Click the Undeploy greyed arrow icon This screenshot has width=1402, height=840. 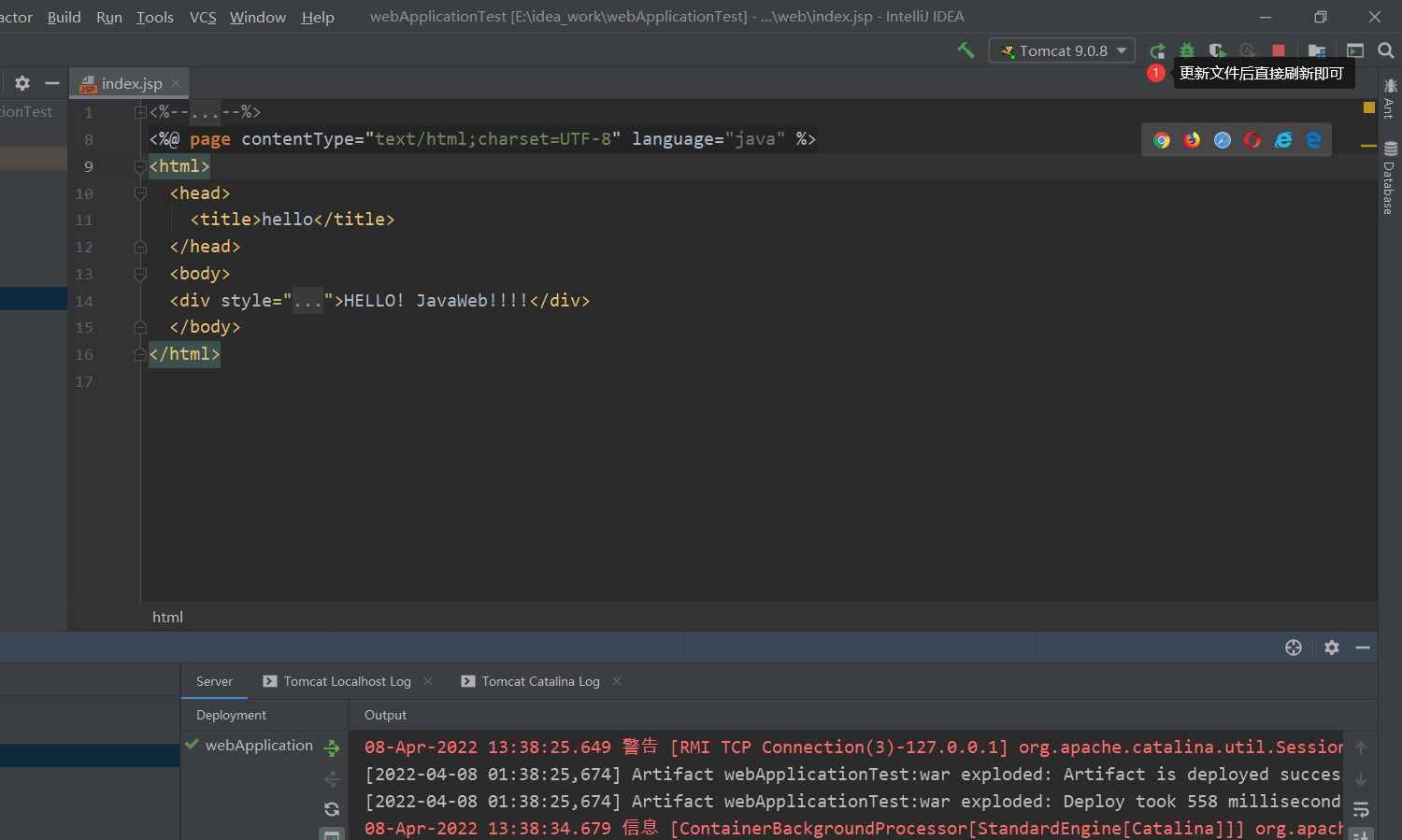coord(332,778)
